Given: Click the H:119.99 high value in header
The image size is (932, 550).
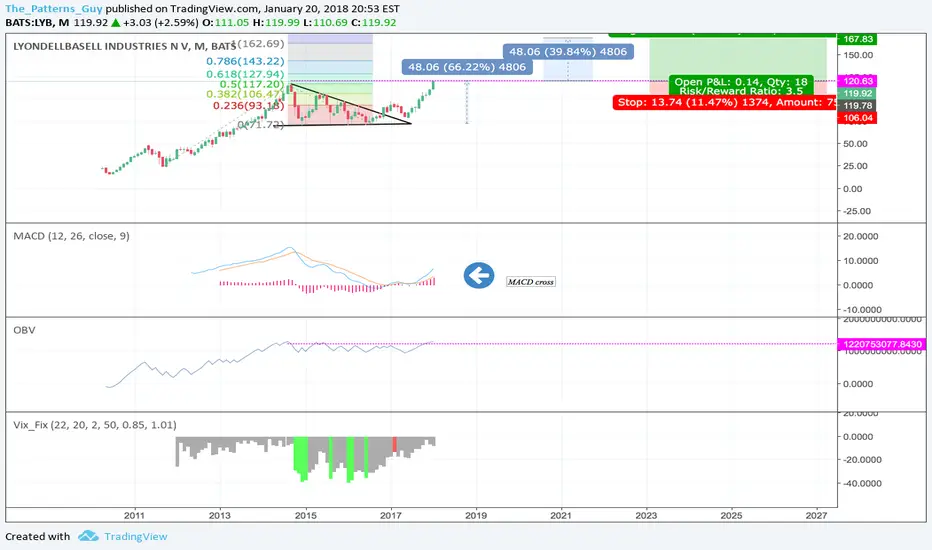Looking at the screenshot, I should click(x=276, y=23).
